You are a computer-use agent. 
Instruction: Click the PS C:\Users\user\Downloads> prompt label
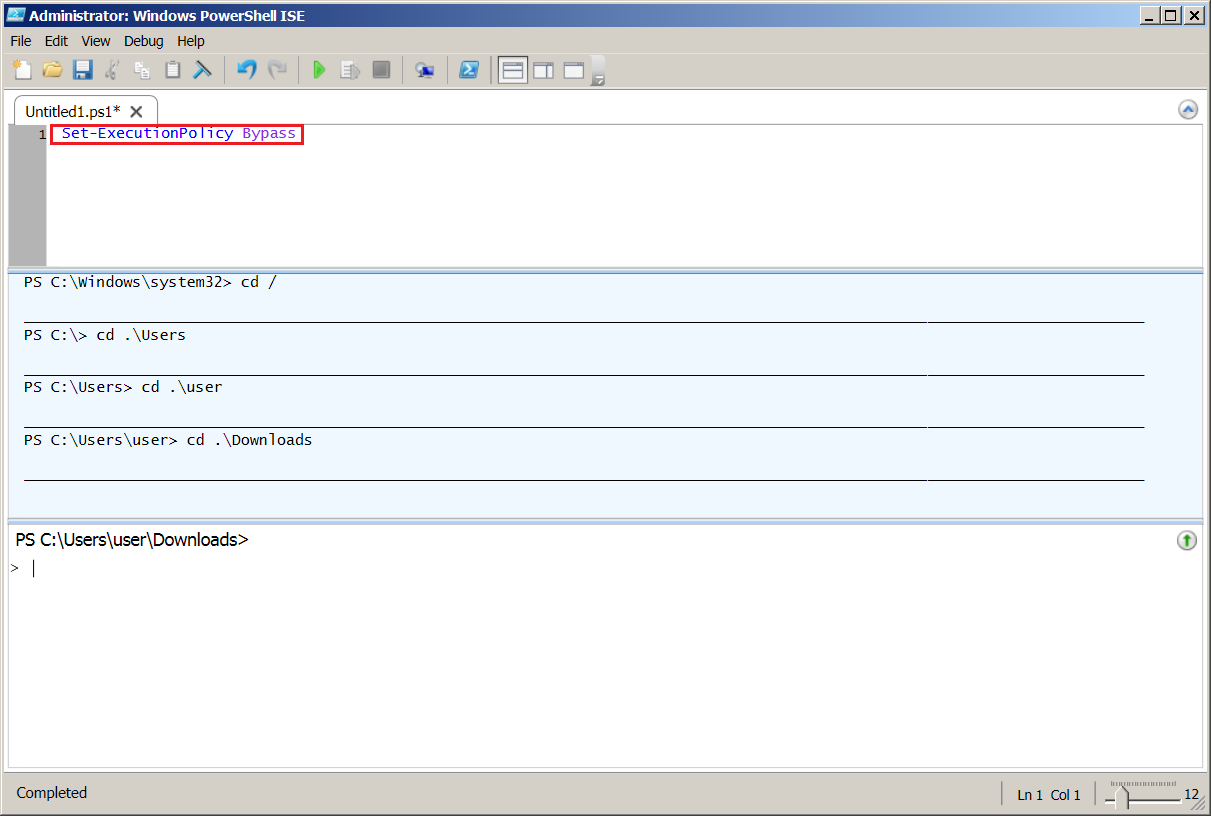[x=132, y=540]
